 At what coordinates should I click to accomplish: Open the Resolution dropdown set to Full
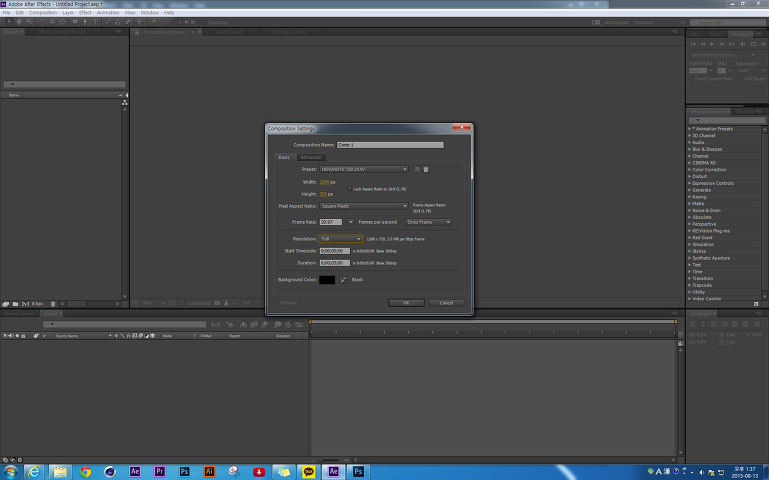(341, 238)
